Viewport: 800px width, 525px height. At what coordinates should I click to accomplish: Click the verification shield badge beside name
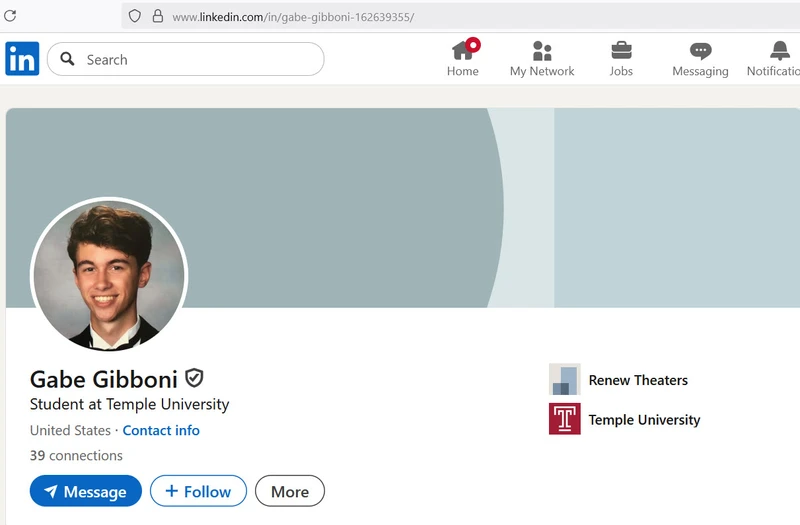pos(194,378)
